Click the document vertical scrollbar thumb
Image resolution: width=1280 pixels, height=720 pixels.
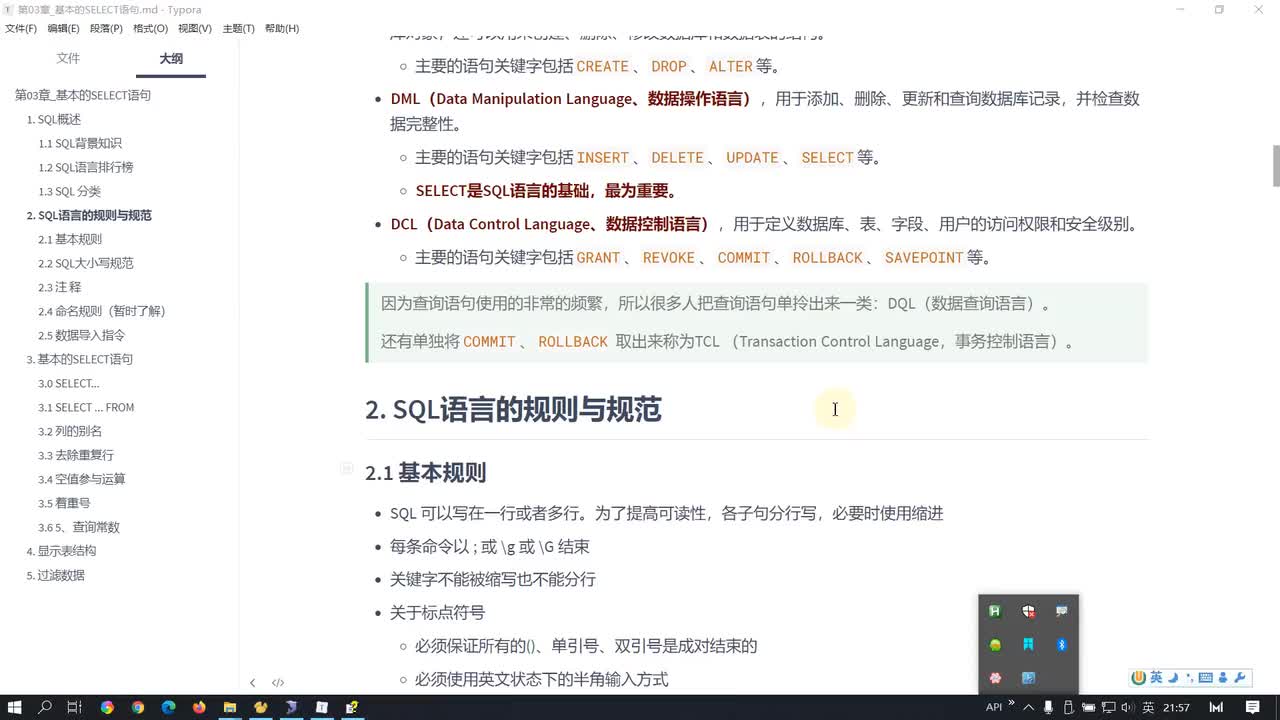click(x=1275, y=166)
